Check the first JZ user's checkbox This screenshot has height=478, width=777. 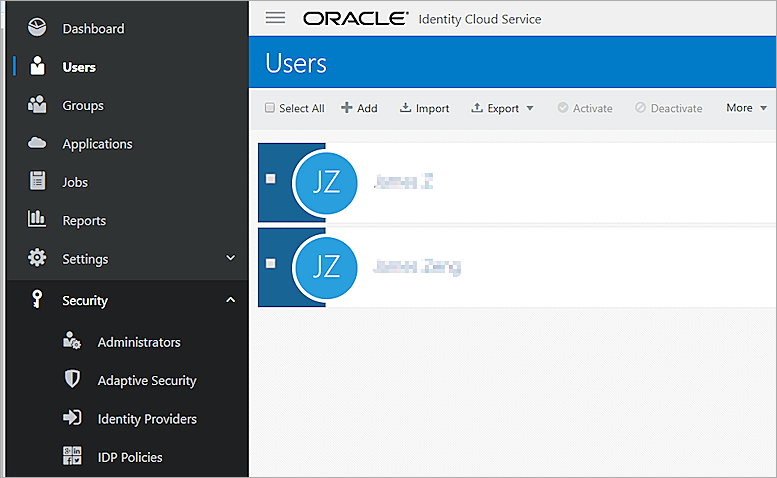(x=271, y=179)
